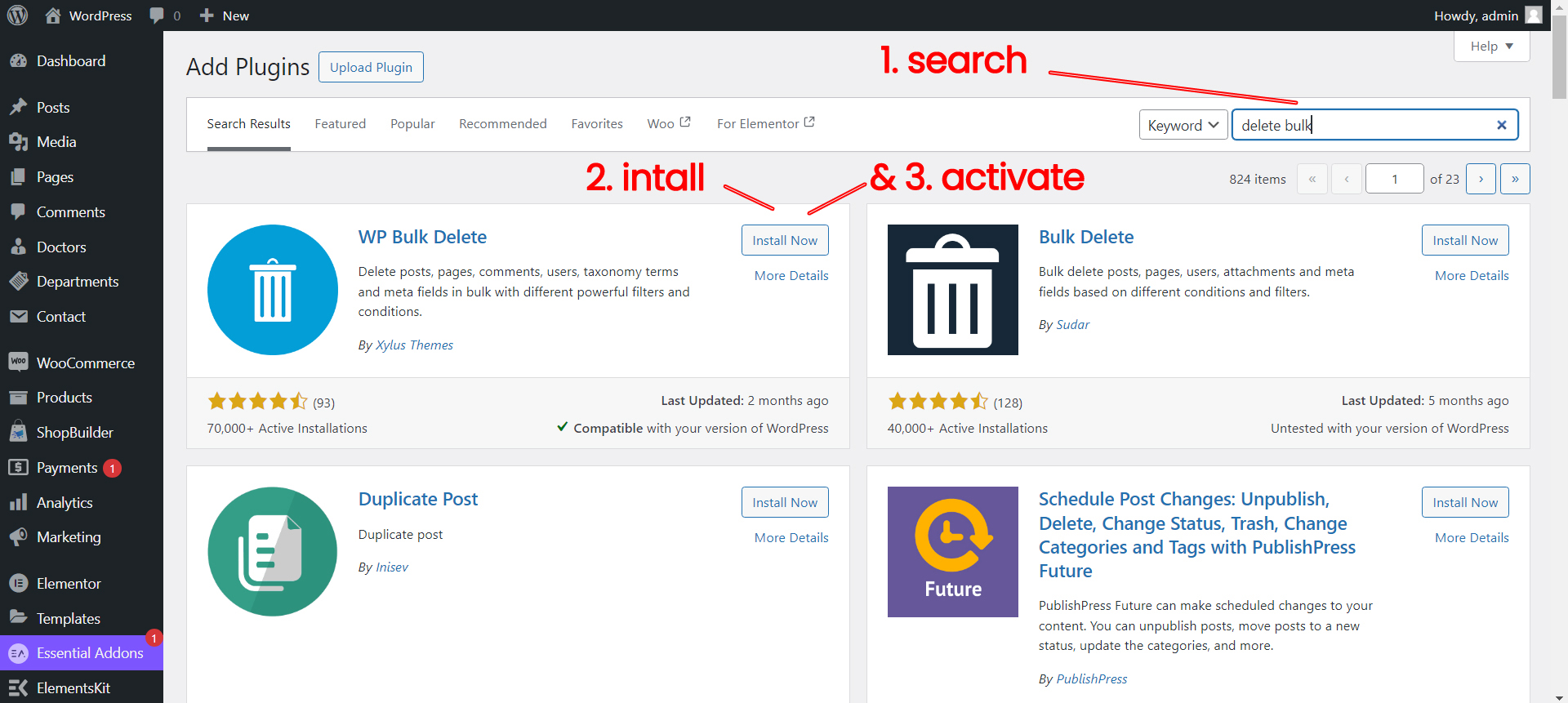Click the Doctors person icon
This screenshot has height=703, width=1568.
(18, 247)
